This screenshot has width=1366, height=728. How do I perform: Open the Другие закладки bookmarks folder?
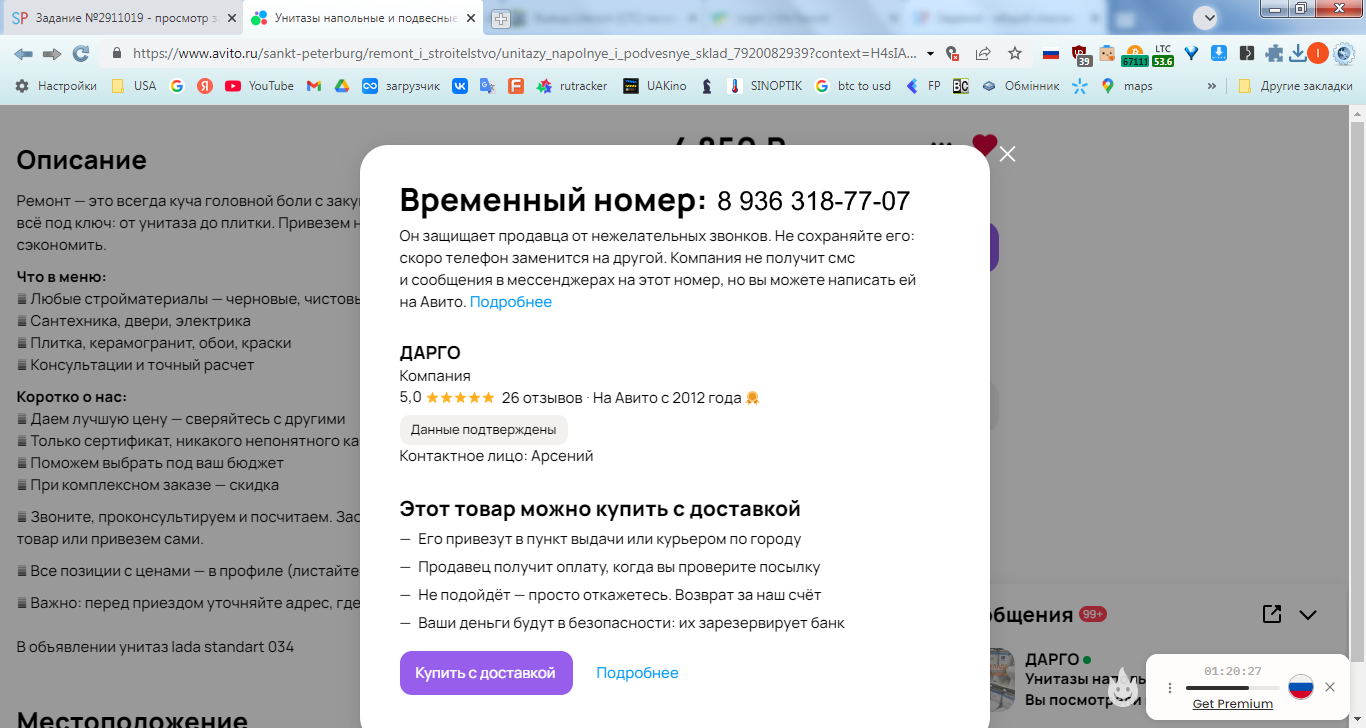click(x=1295, y=86)
